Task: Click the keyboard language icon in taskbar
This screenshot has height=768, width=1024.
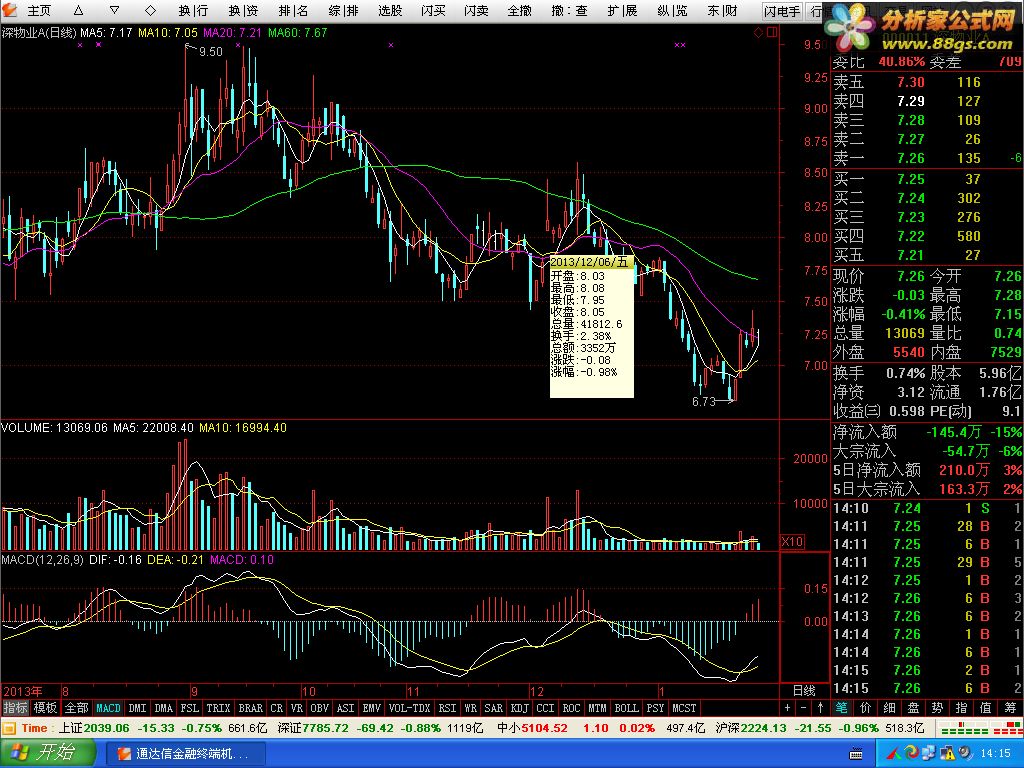Action: pos(856,754)
